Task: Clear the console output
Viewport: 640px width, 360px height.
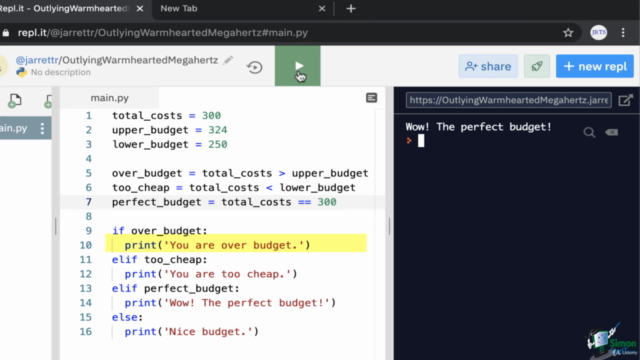Action: (611, 132)
